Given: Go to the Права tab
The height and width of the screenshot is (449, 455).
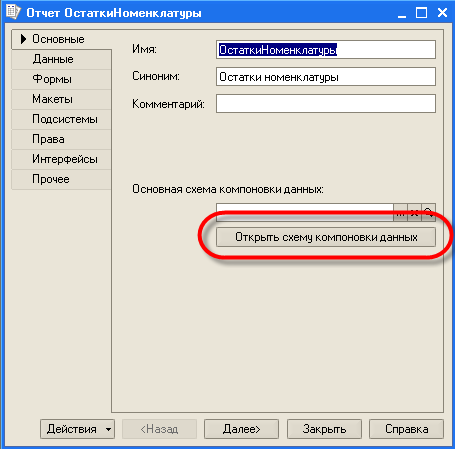Looking at the screenshot, I should click(x=61, y=139).
